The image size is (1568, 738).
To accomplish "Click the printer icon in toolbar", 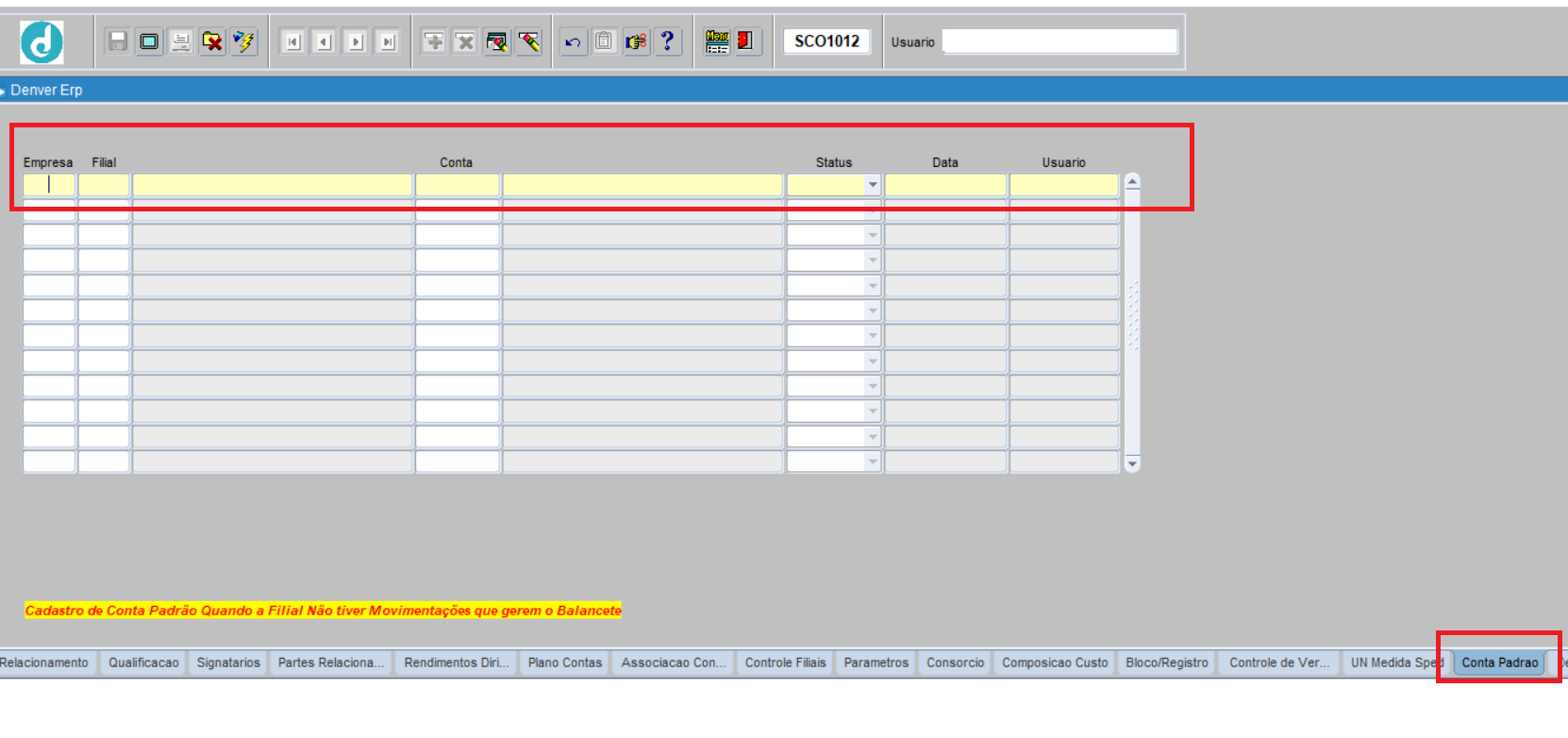I will (181, 42).
